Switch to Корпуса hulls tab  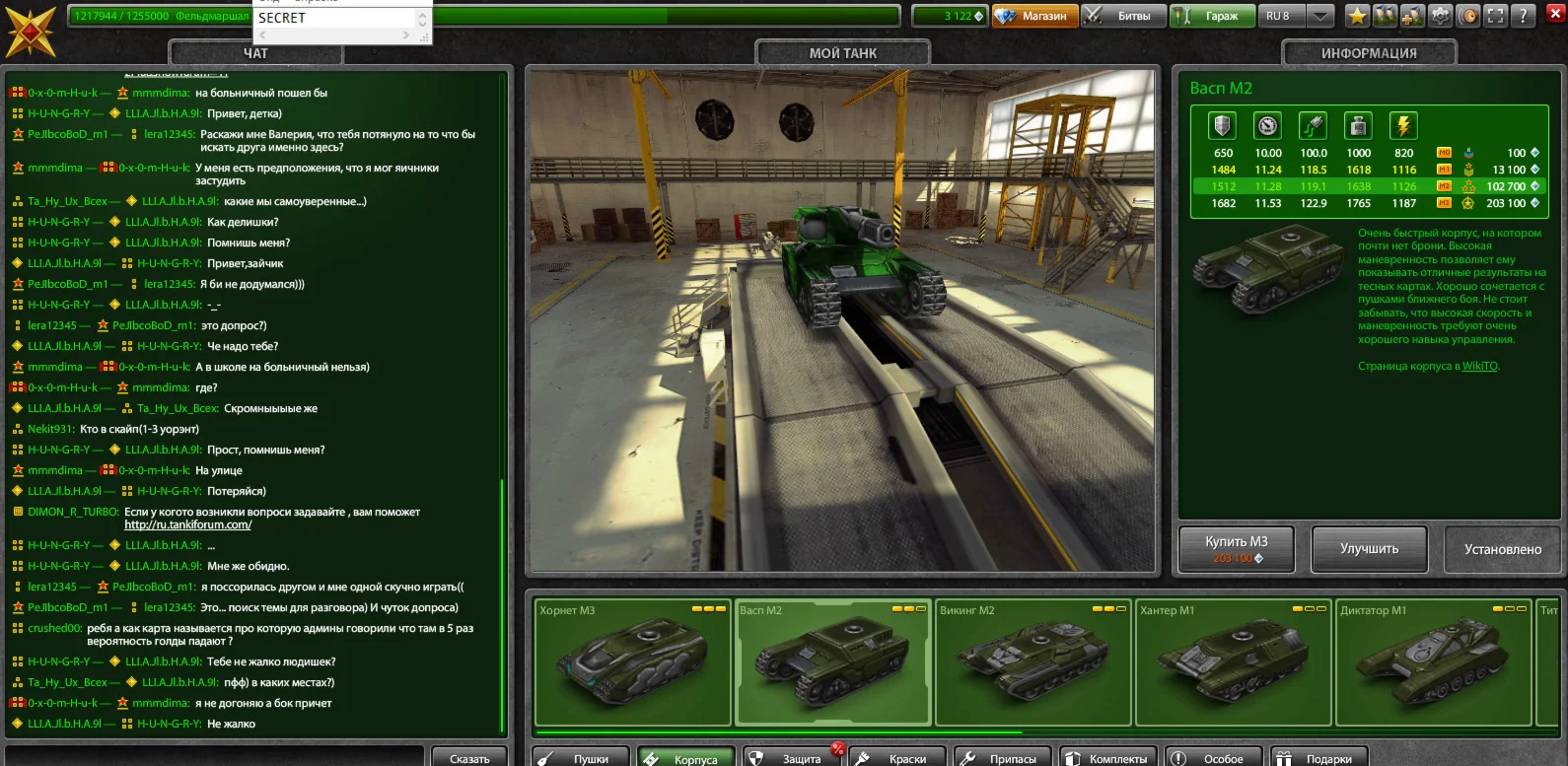click(685, 758)
